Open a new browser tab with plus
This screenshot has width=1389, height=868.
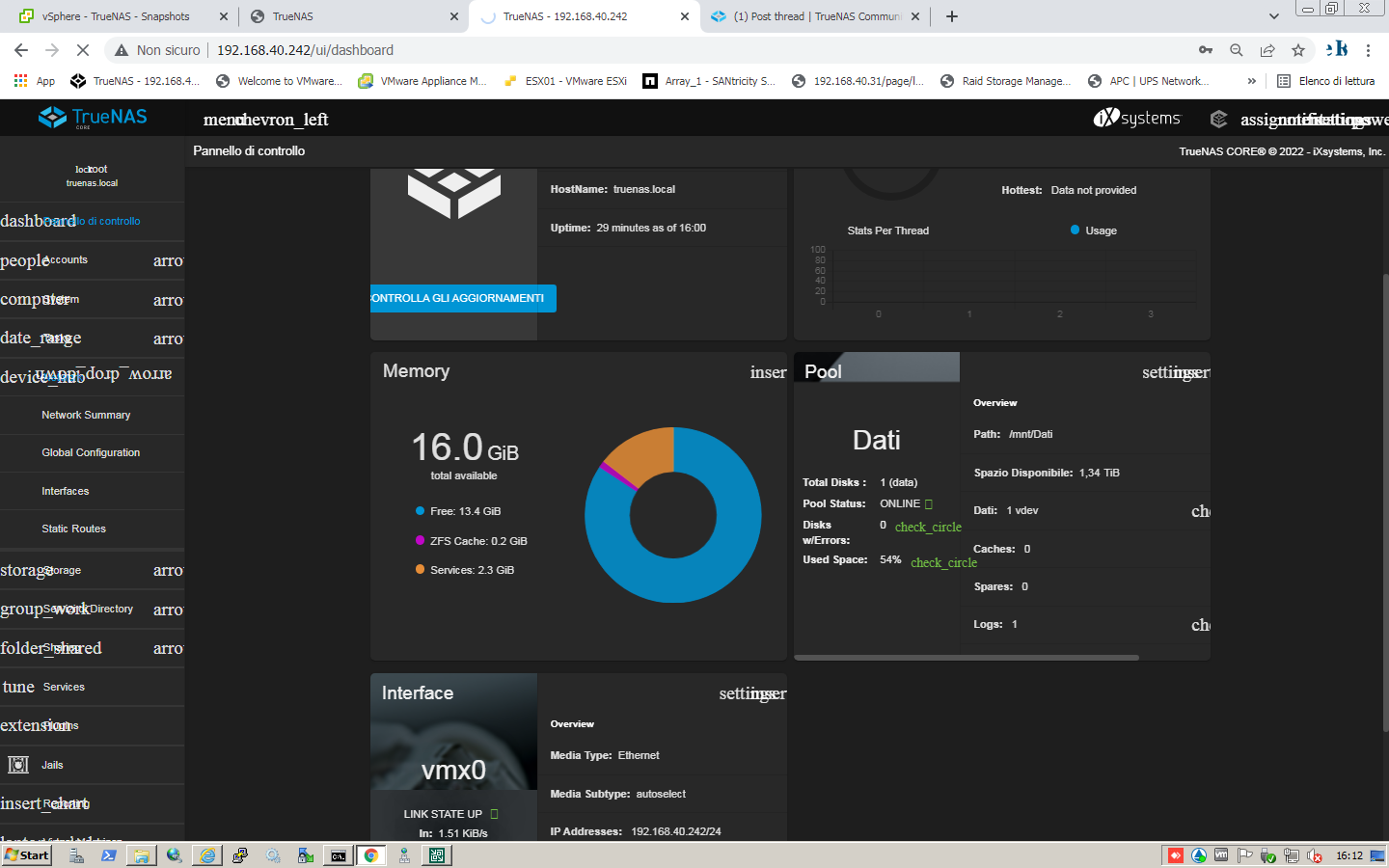(x=952, y=16)
